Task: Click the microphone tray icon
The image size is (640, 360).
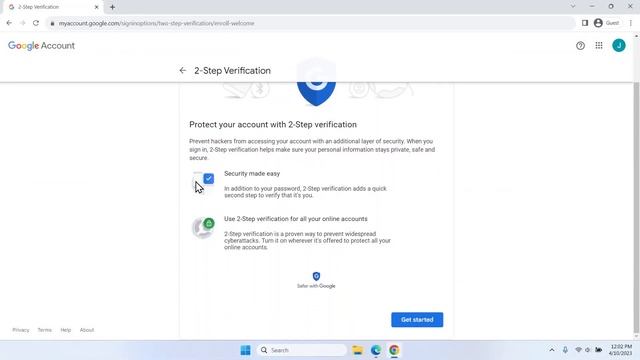Action: (565, 350)
